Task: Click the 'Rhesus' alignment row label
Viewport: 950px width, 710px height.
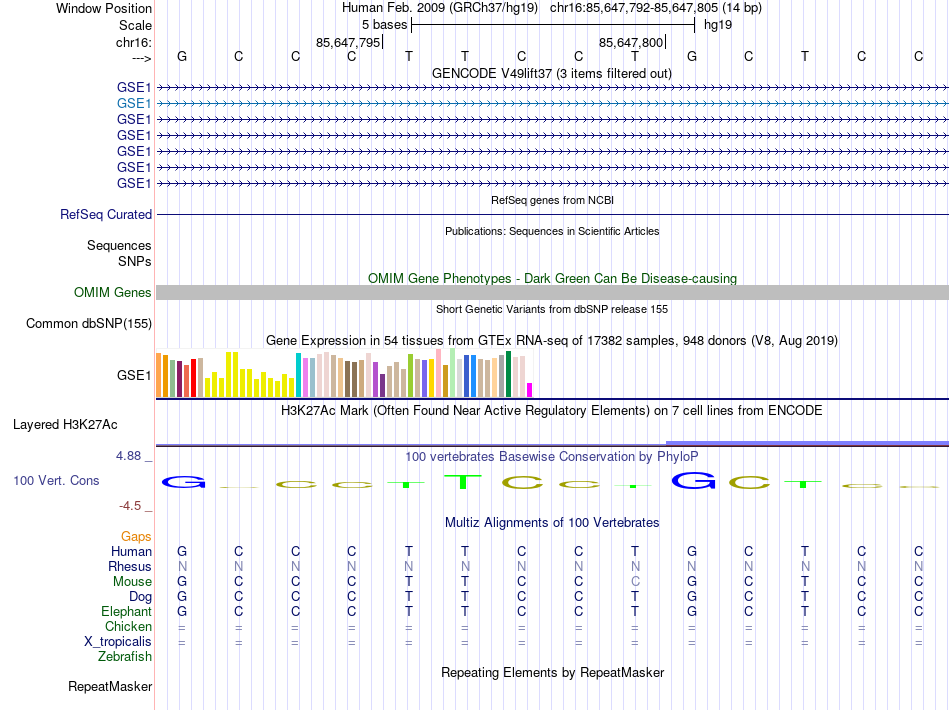Action: pos(130,566)
